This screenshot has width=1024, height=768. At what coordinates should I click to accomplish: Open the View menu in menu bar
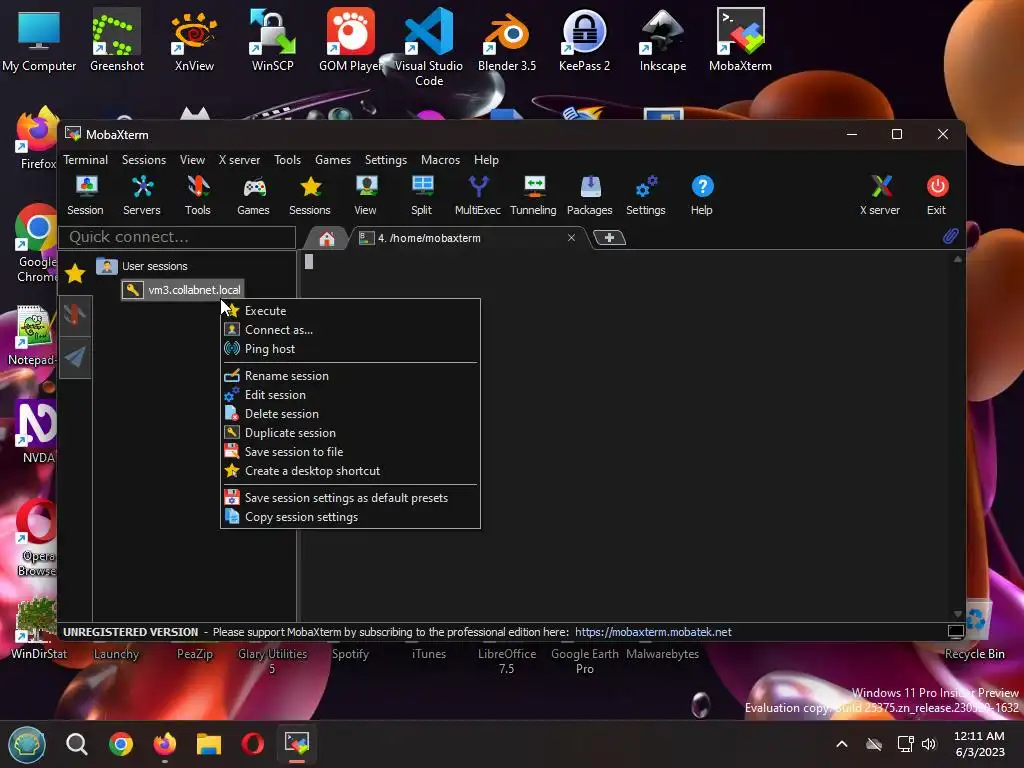pyautogui.click(x=192, y=160)
